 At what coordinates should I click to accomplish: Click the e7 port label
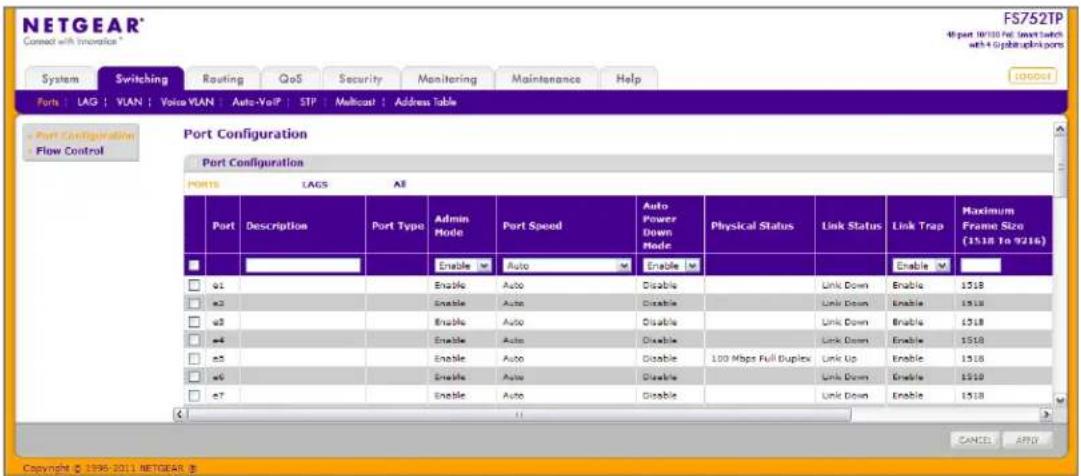pos(216,396)
